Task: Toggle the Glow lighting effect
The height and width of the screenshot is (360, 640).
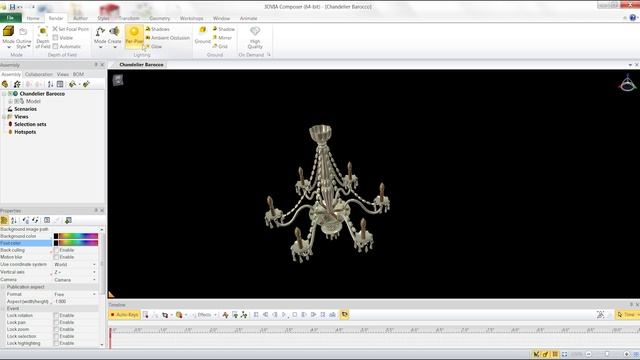Action: 154,47
